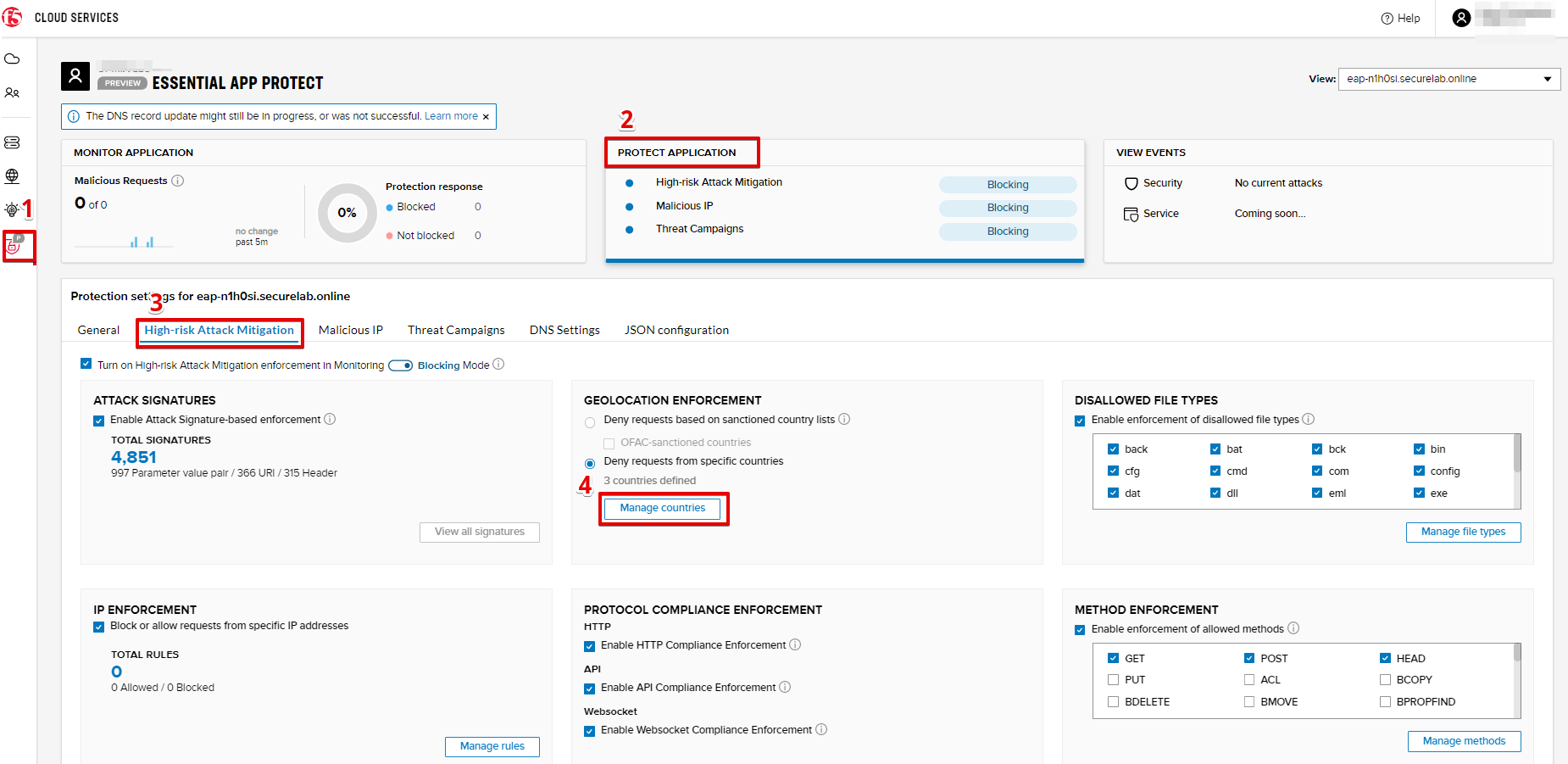Click the Security shield icon in View Events
Image resolution: width=1568 pixels, height=764 pixels.
[1131, 183]
